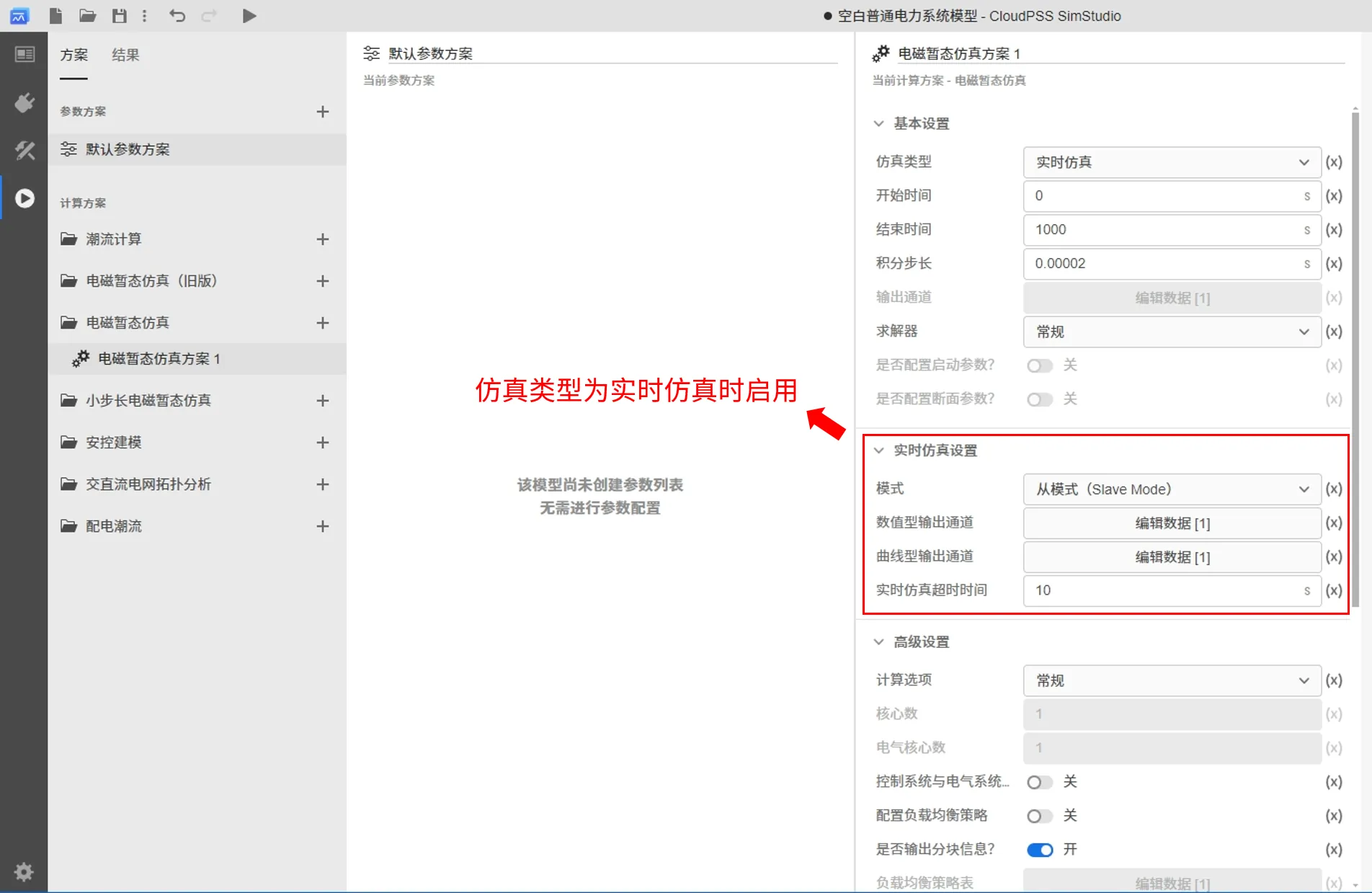
Task: Switch to the 结果 tab
Action: (125, 55)
